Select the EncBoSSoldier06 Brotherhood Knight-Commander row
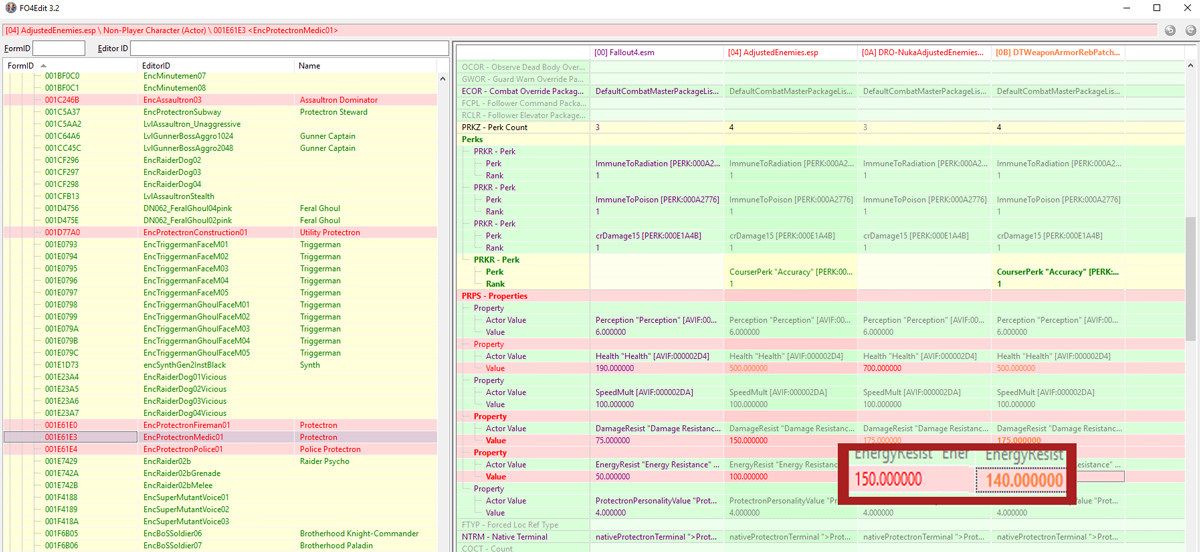 (x=221, y=533)
